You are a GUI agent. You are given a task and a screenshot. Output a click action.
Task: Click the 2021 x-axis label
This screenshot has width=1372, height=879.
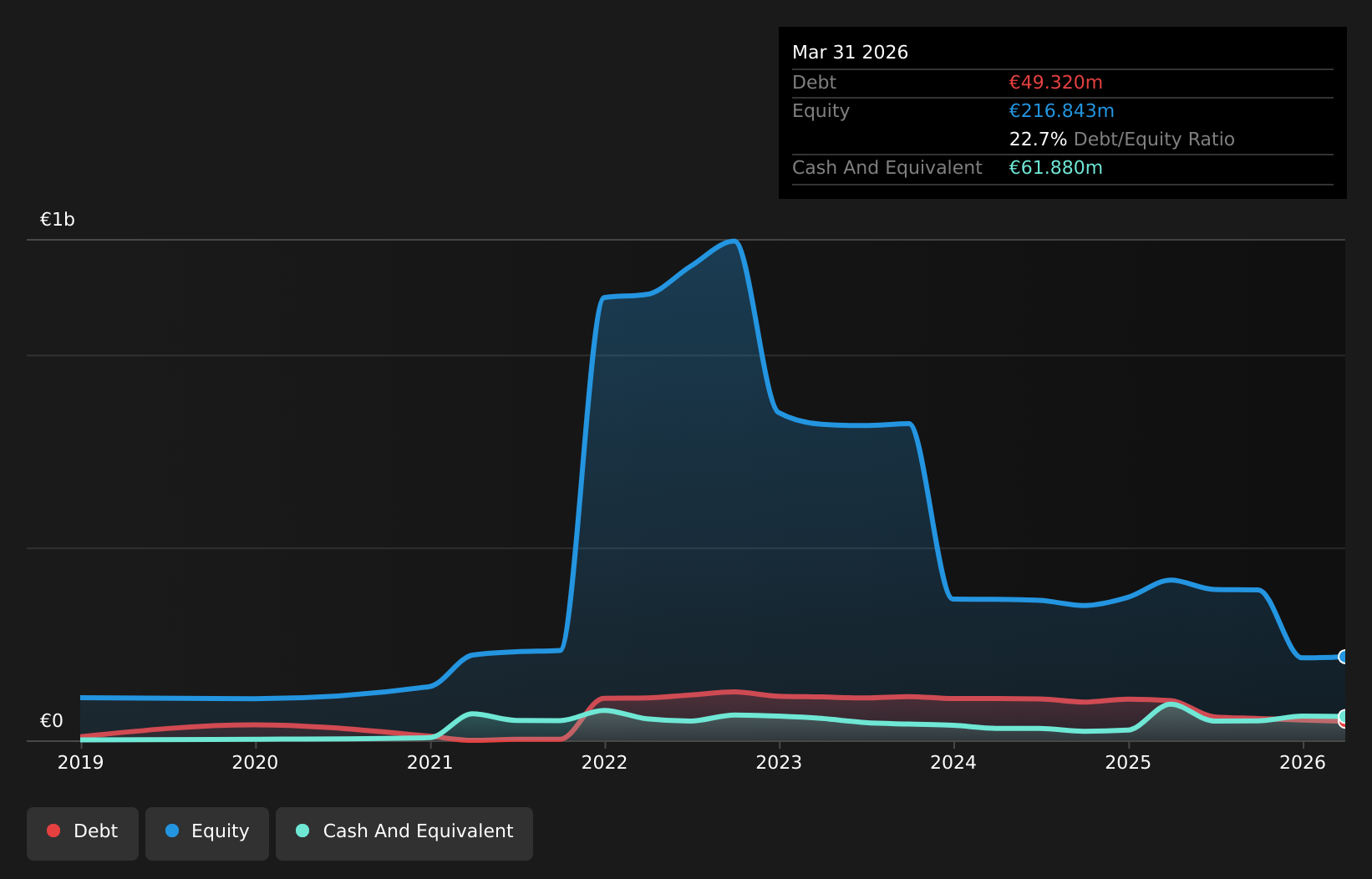tap(429, 763)
